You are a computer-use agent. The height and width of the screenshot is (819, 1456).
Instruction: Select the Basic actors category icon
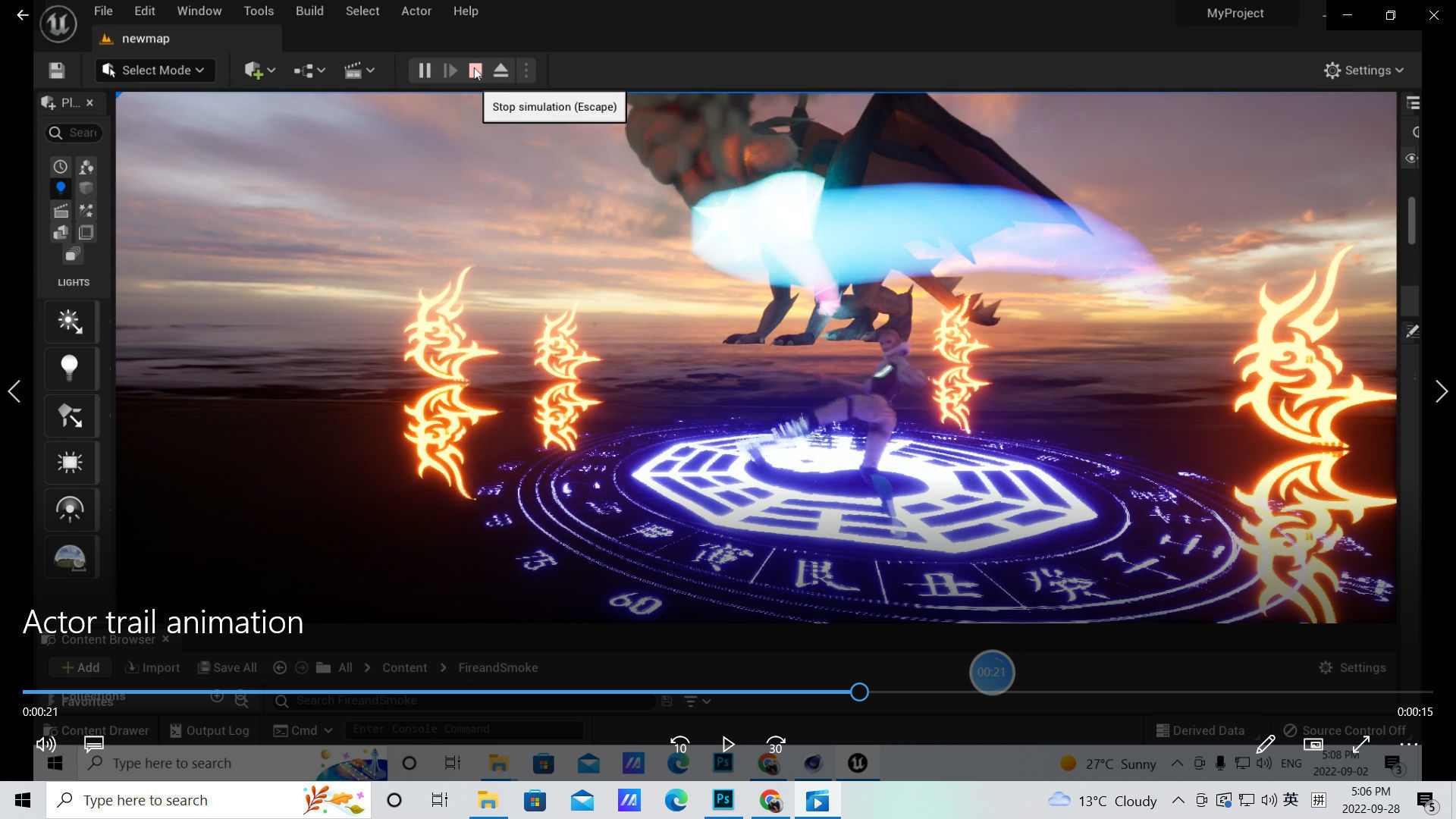click(x=86, y=167)
